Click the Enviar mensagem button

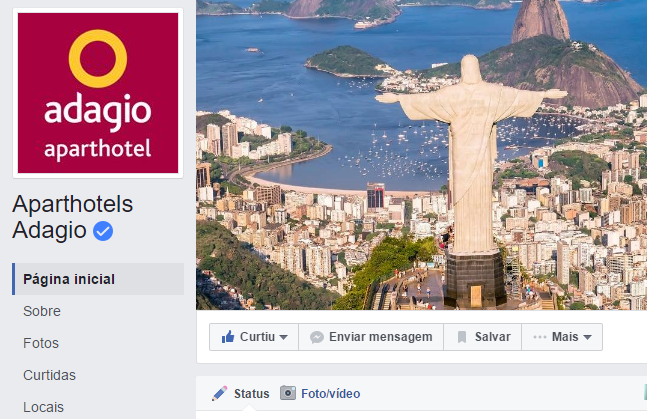click(x=371, y=337)
